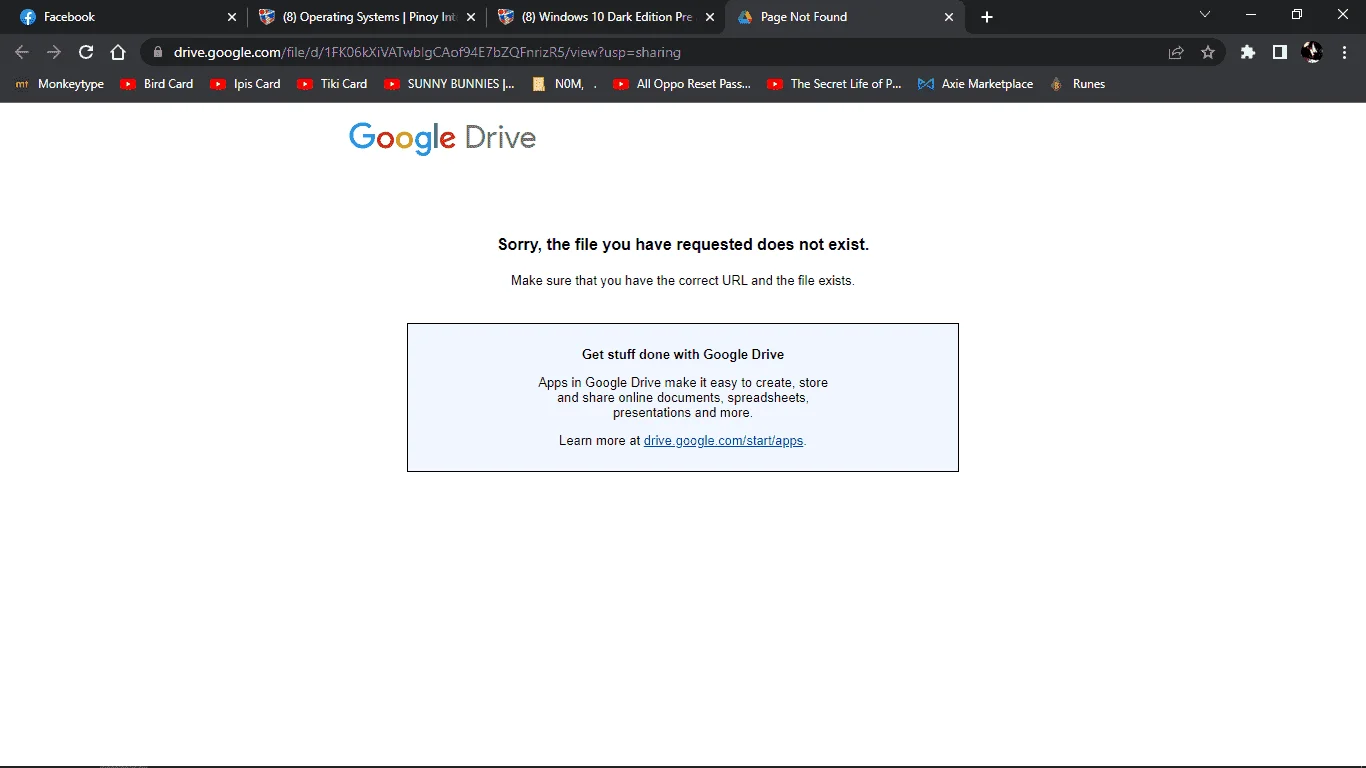
Task: Open the Chrome three-dot menu
Action: pyautogui.click(x=1343, y=52)
